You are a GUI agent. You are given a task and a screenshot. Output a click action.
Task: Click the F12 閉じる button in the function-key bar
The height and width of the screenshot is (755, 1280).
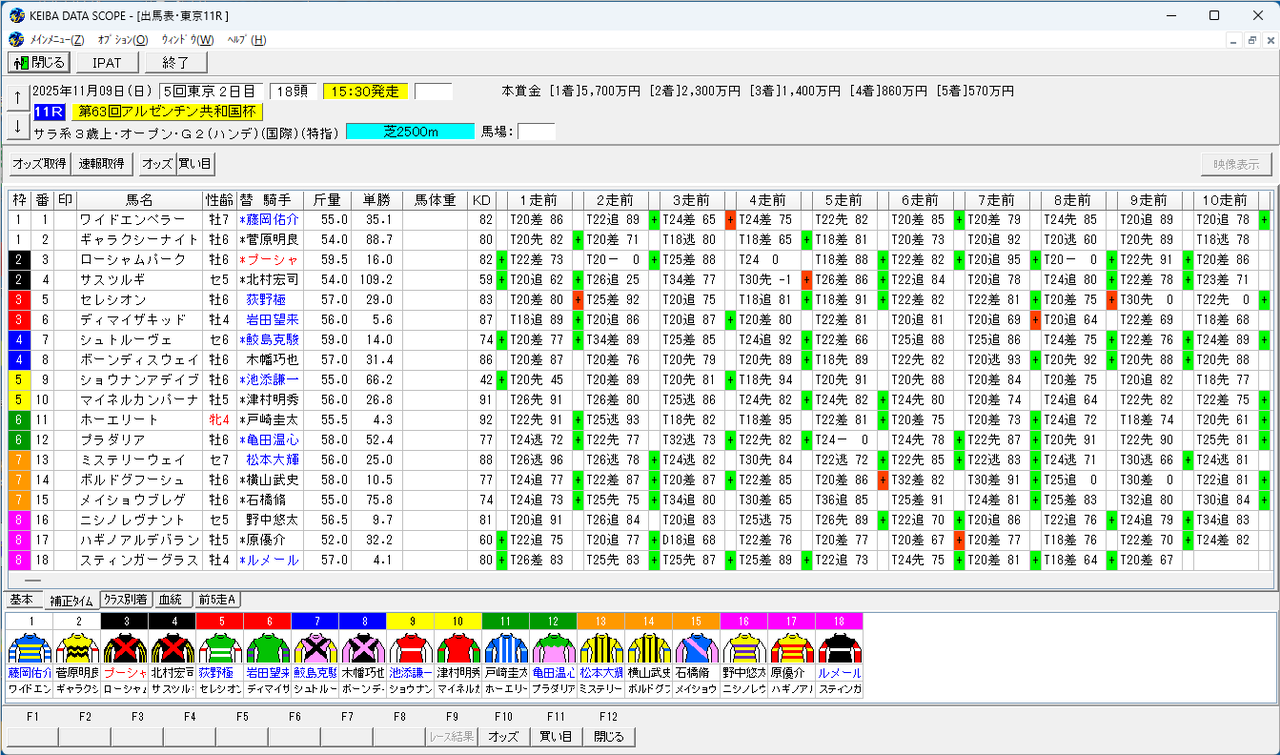click(608, 737)
